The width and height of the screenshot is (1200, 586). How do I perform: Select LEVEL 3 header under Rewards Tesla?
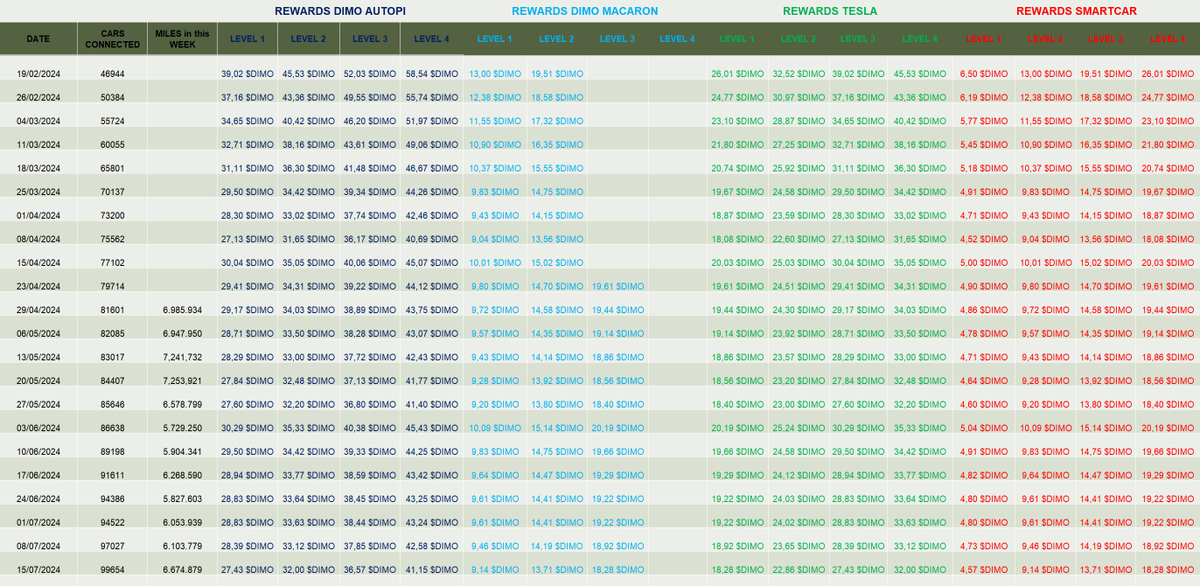click(x=858, y=39)
